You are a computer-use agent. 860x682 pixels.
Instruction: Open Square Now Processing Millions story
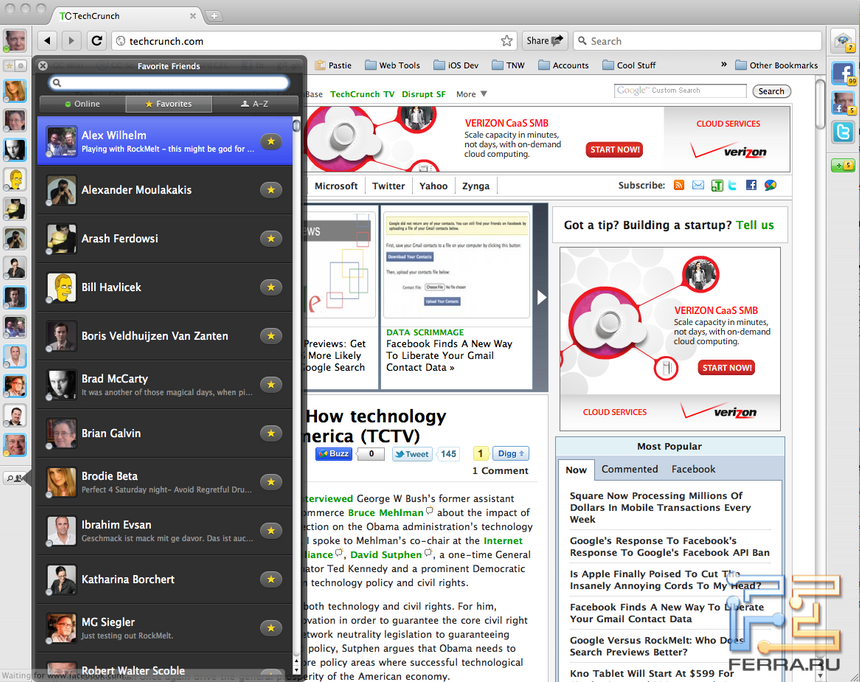660,508
